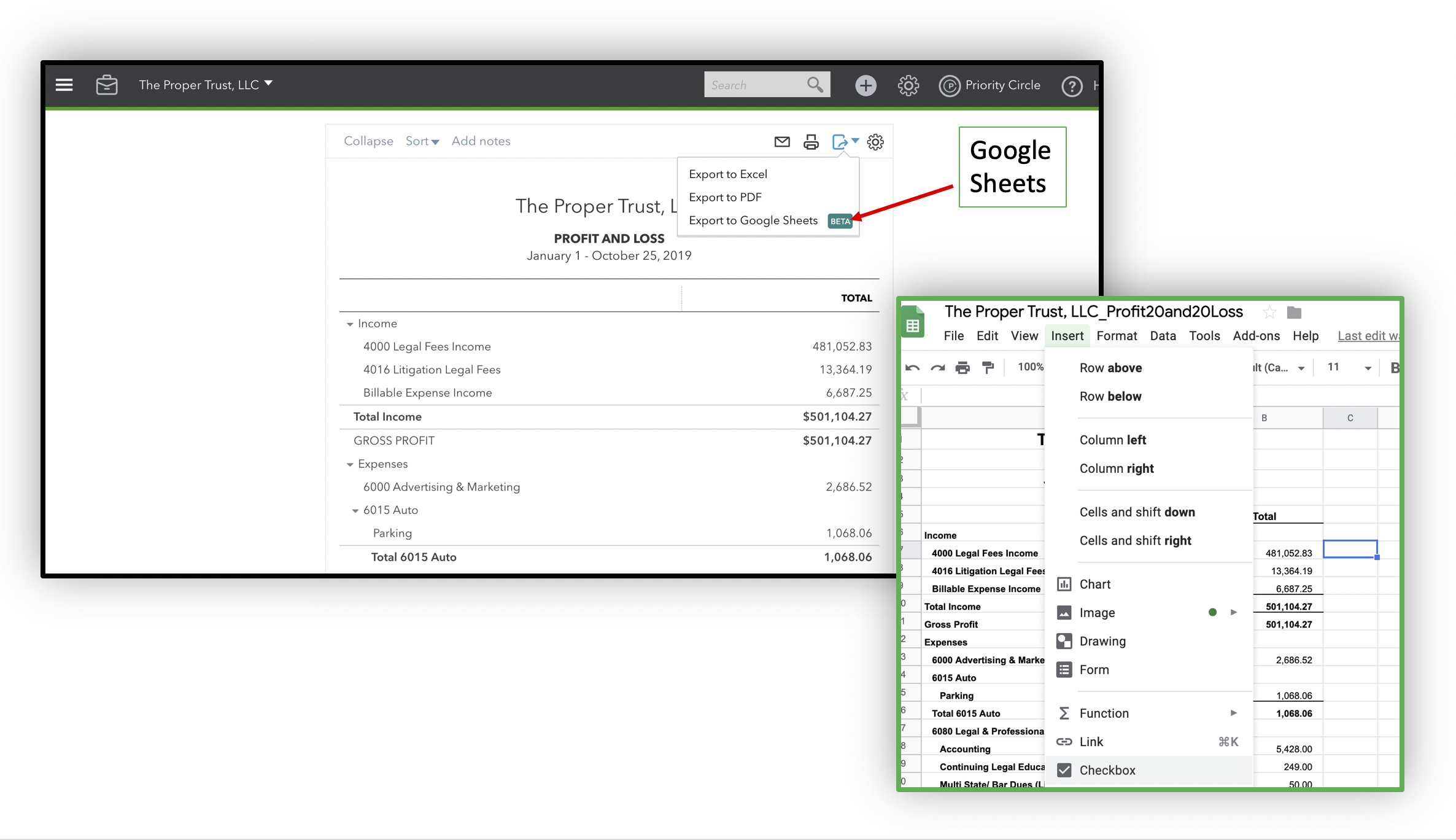Click the export report icon
Screen dimensions: 1456x840
pos(840,142)
